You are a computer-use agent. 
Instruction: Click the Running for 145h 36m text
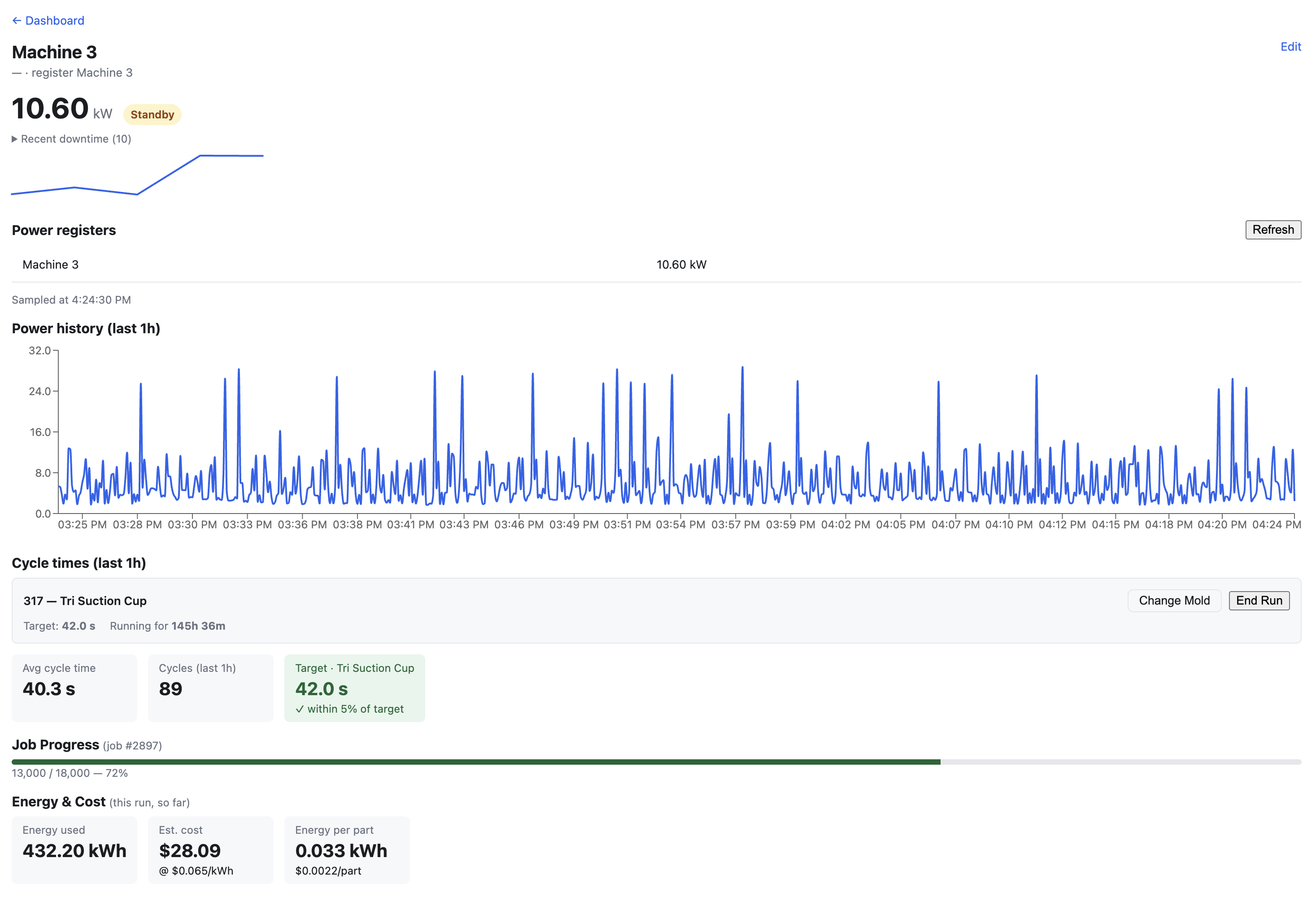(168, 625)
